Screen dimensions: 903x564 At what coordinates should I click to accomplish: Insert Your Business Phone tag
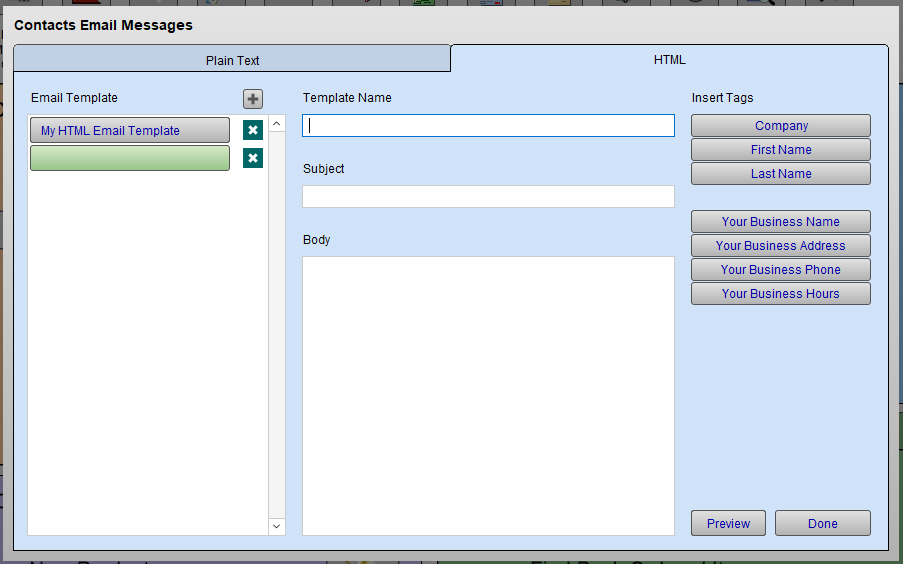780,270
